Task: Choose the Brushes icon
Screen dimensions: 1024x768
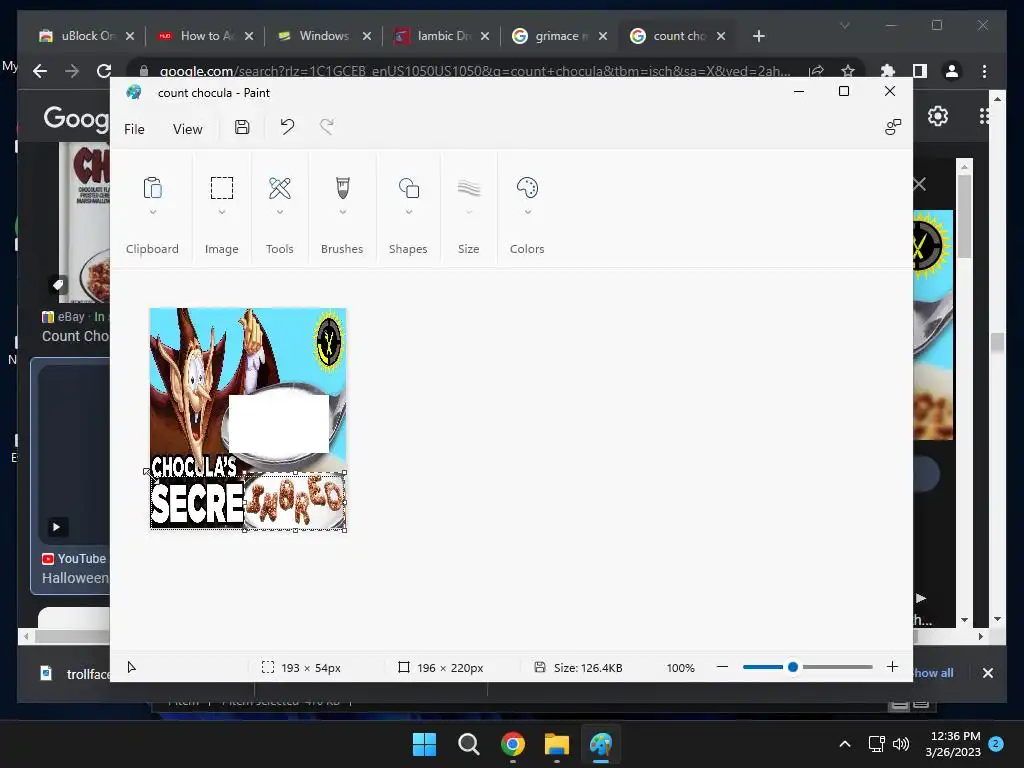Action: point(342,188)
